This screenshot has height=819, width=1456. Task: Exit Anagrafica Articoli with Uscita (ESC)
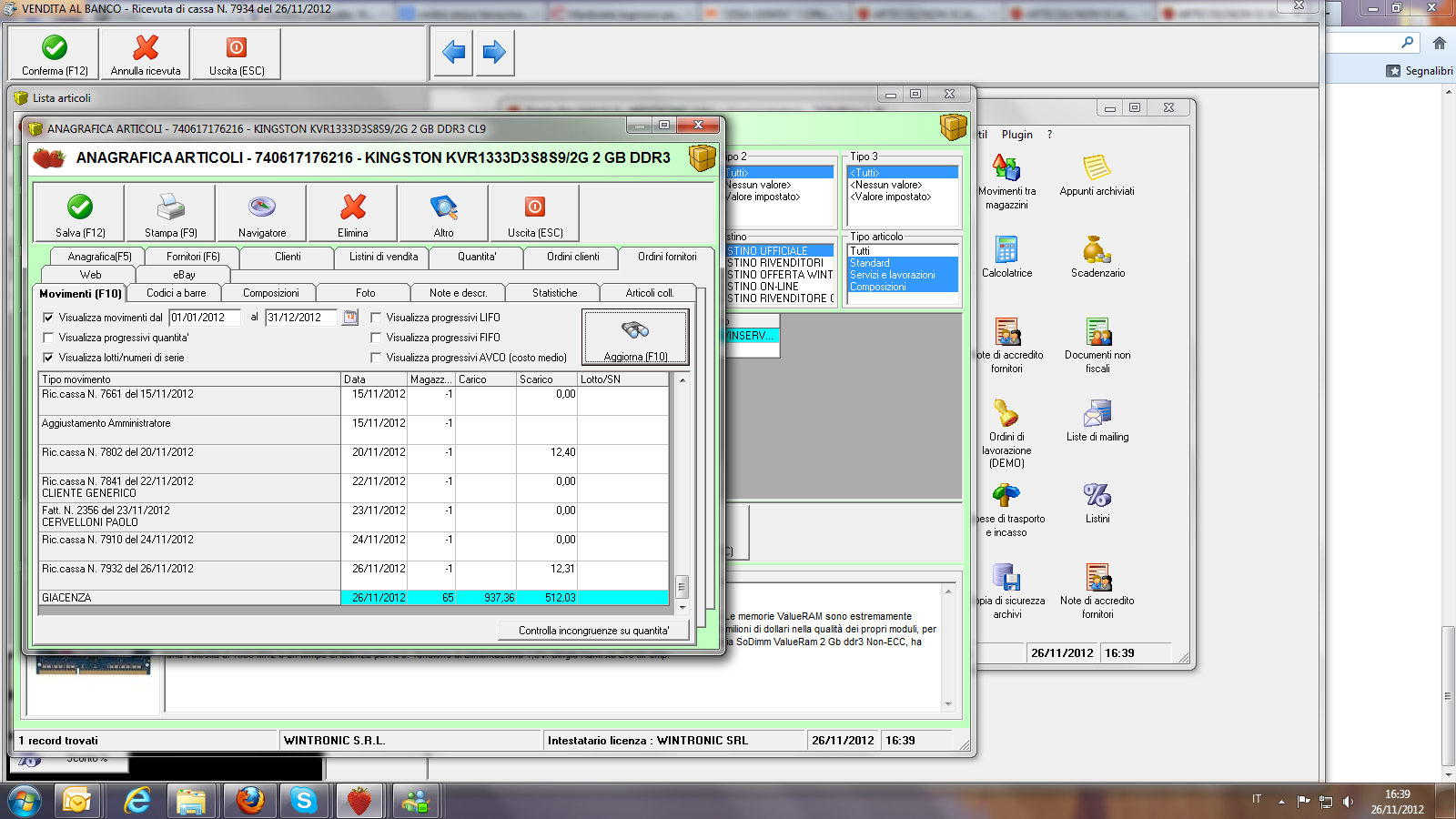click(535, 213)
